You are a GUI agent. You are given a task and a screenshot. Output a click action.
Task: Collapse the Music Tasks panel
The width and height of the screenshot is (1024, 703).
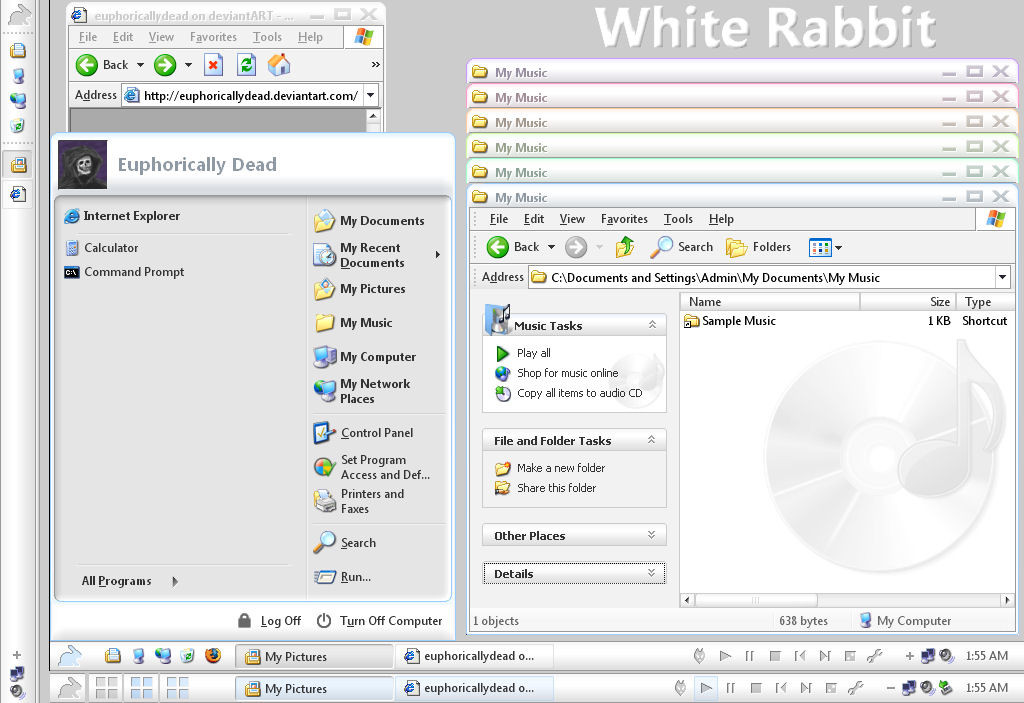[652, 325]
